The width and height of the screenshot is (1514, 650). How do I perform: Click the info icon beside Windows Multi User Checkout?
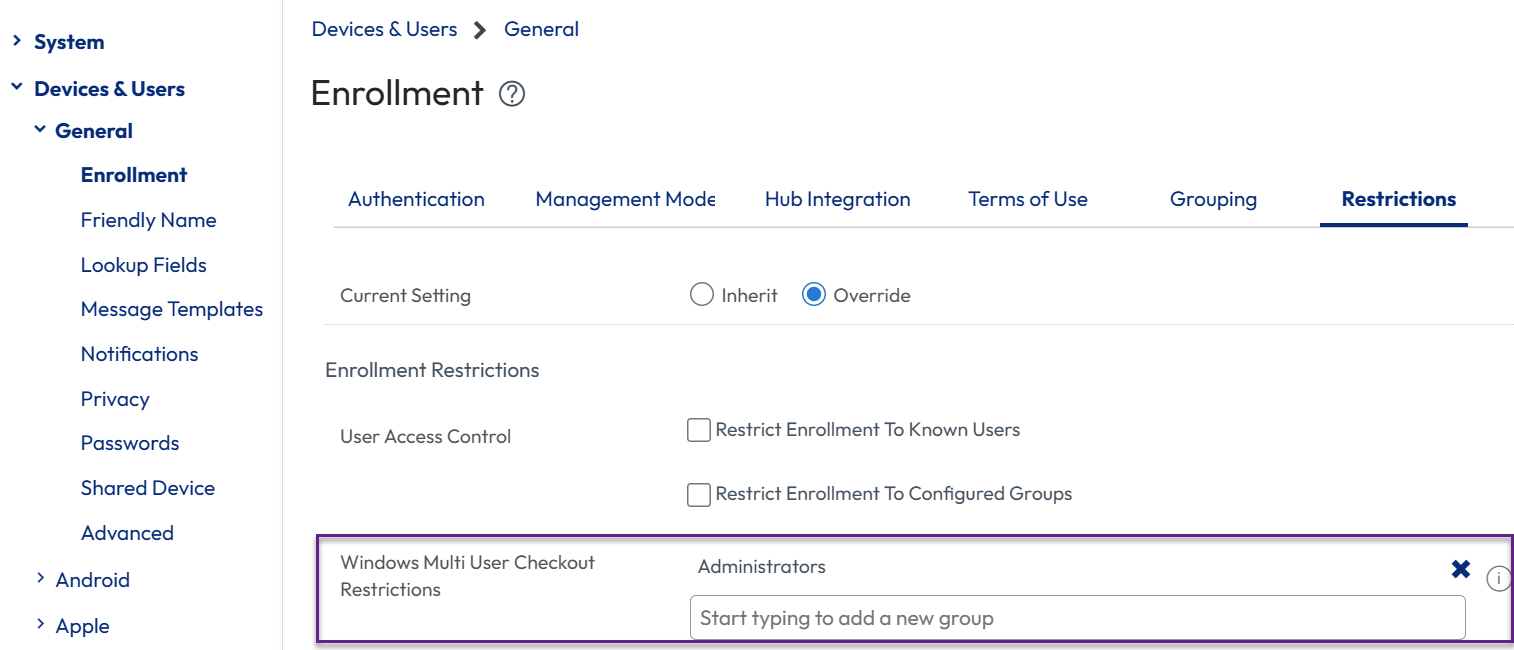click(1498, 579)
